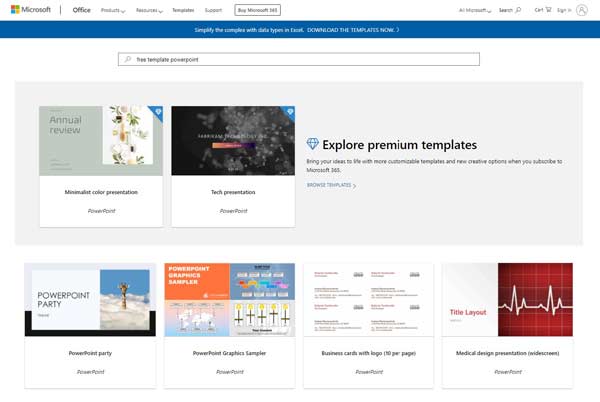Open the PowerPoint party title link

[90, 353]
